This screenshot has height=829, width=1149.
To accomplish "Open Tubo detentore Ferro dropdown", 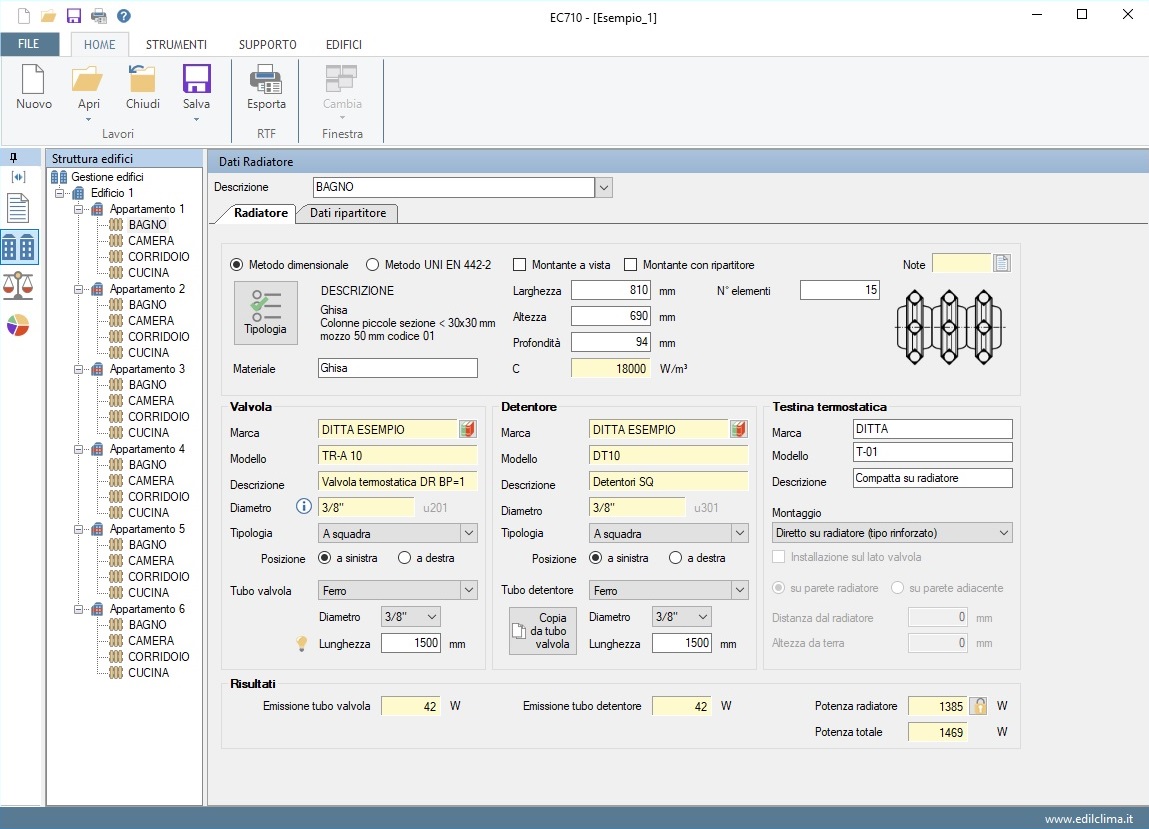I will coord(740,590).
